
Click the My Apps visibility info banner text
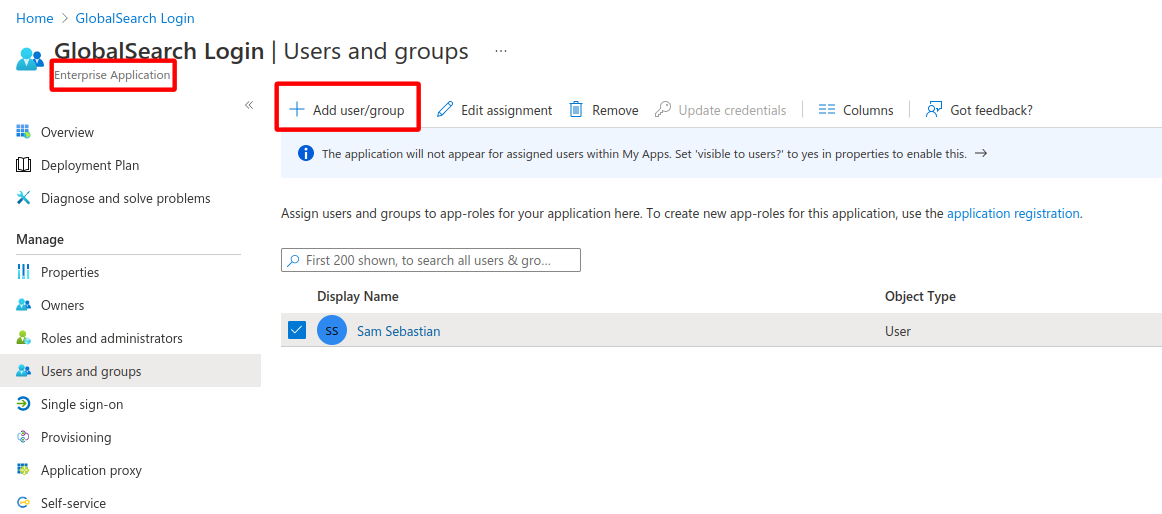pyautogui.click(x=644, y=154)
